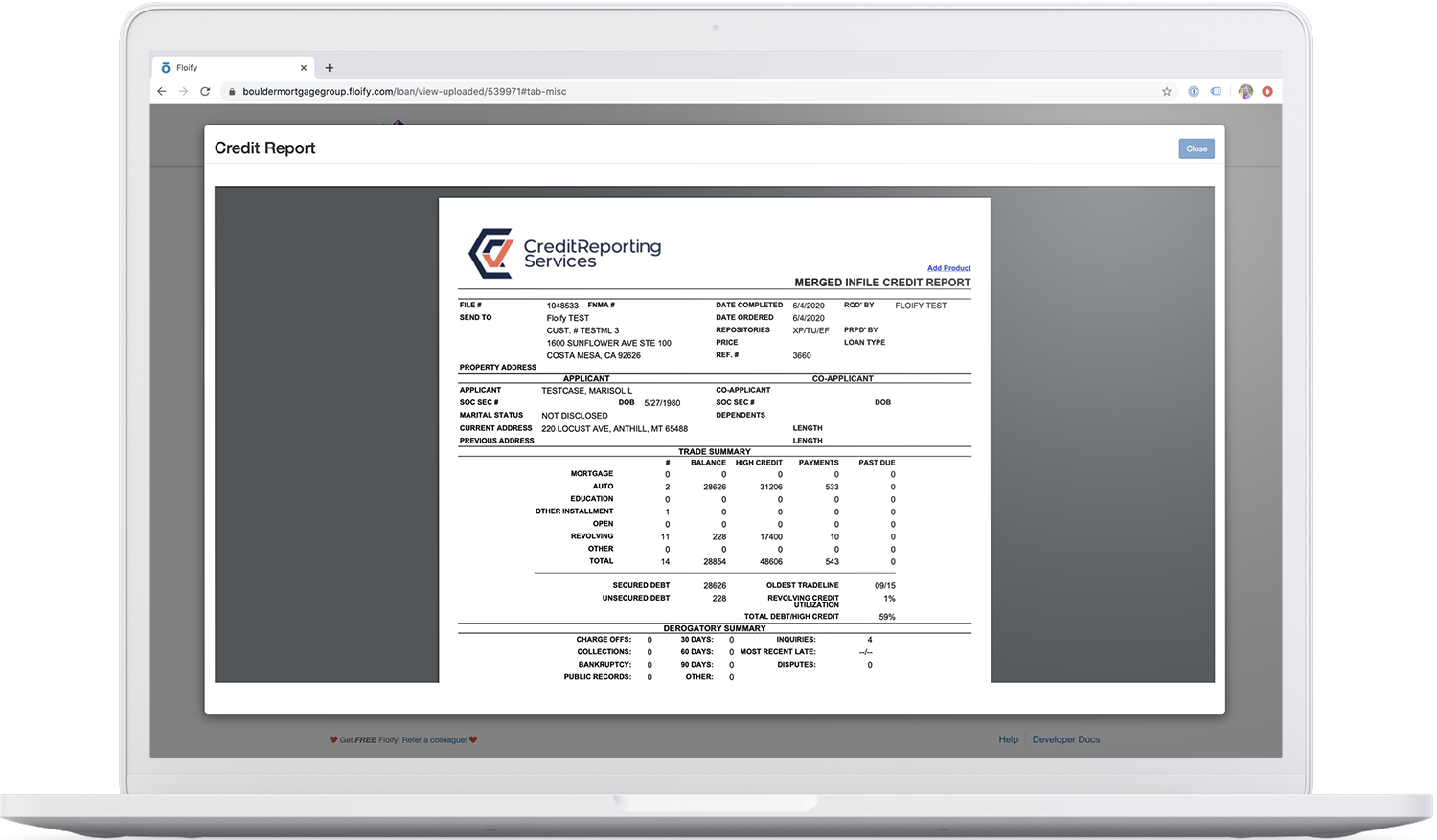Open the 1Password extension icon
The image size is (1437, 840).
(x=1194, y=92)
